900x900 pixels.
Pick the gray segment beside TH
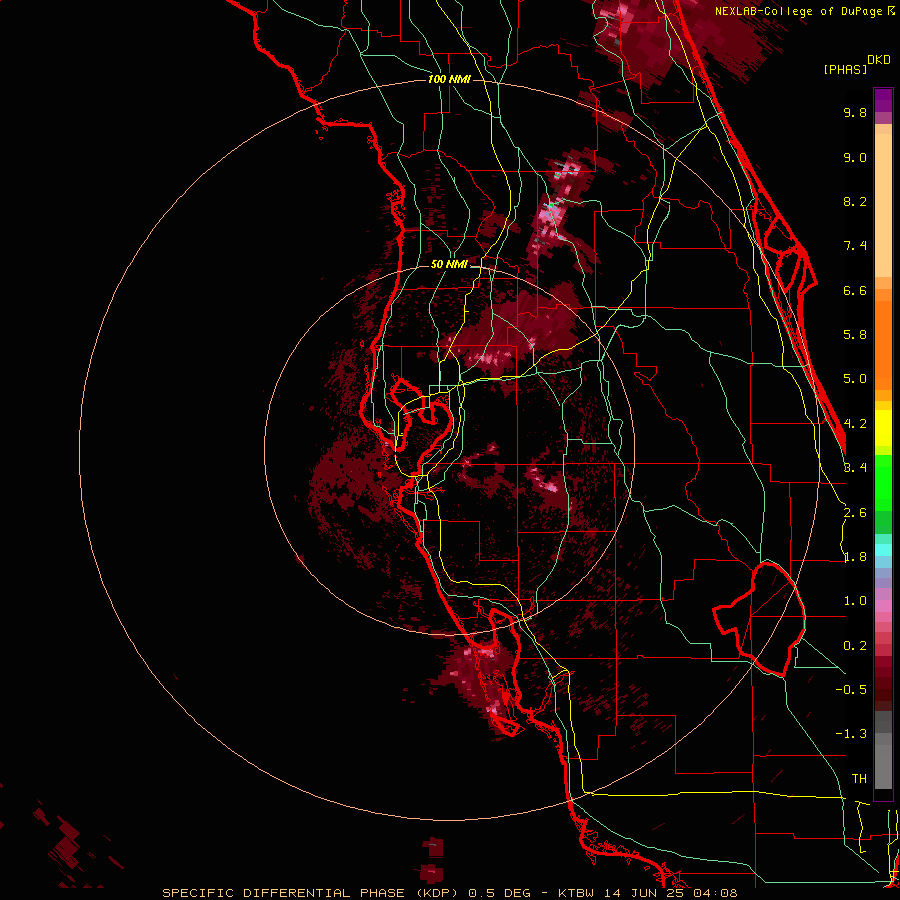tap(883, 766)
